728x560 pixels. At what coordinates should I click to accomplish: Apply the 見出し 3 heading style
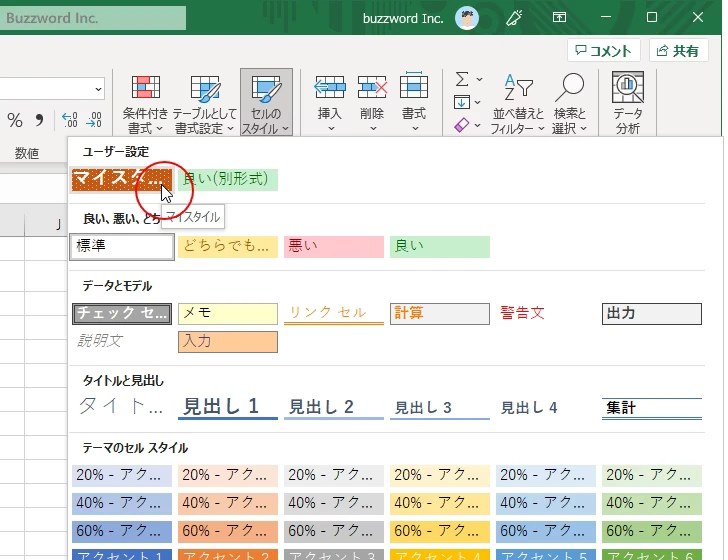440,407
